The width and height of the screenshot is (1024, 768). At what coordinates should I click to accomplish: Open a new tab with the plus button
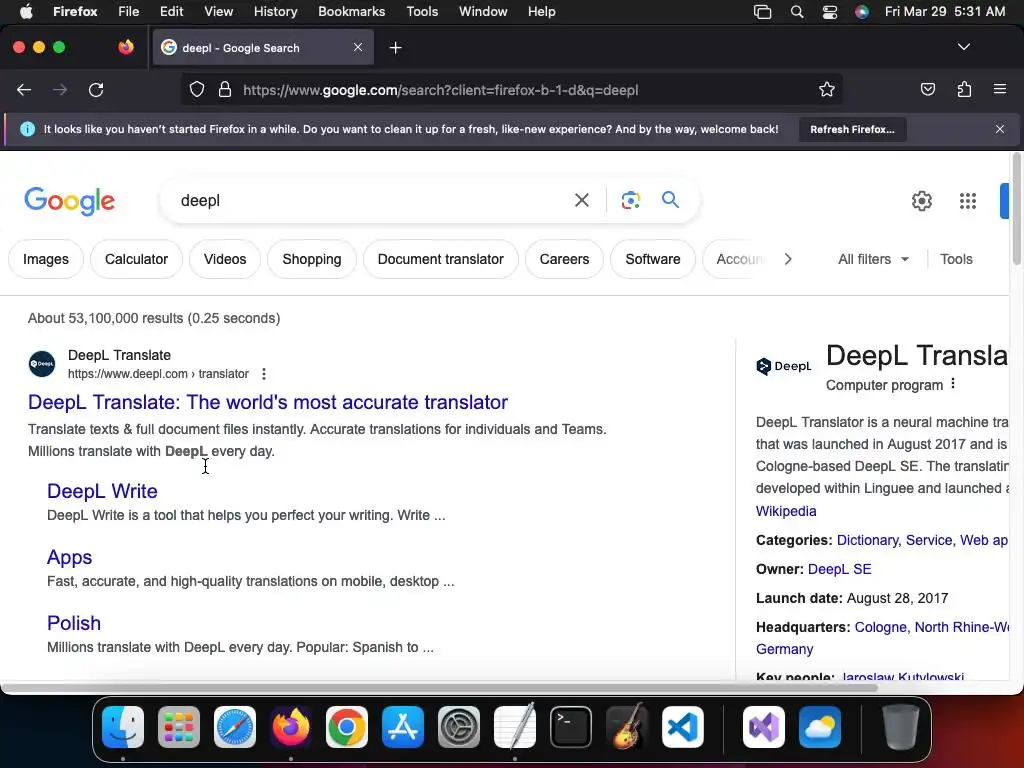[x=395, y=48]
